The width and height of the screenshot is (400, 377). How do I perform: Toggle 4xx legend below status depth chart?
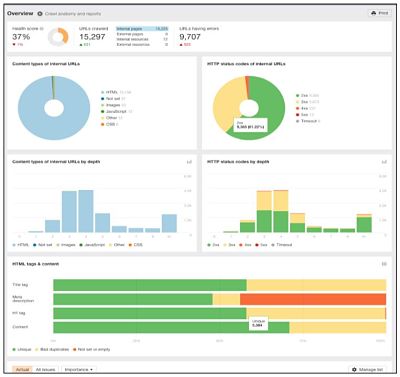(x=245, y=245)
